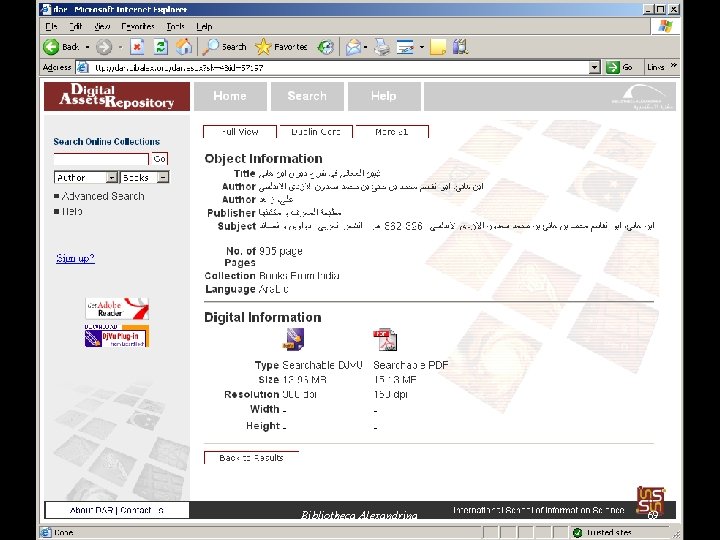Screen dimensions: 720x540
Task: Open the Advanced Search link
Action: coord(103,196)
